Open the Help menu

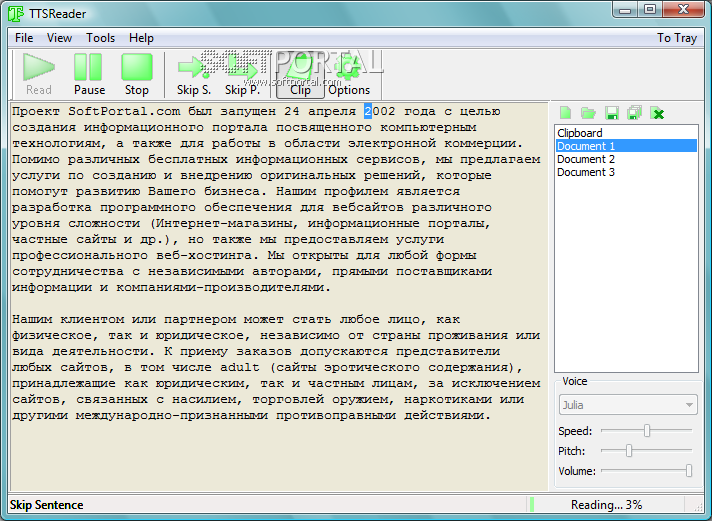click(x=141, y=38)
